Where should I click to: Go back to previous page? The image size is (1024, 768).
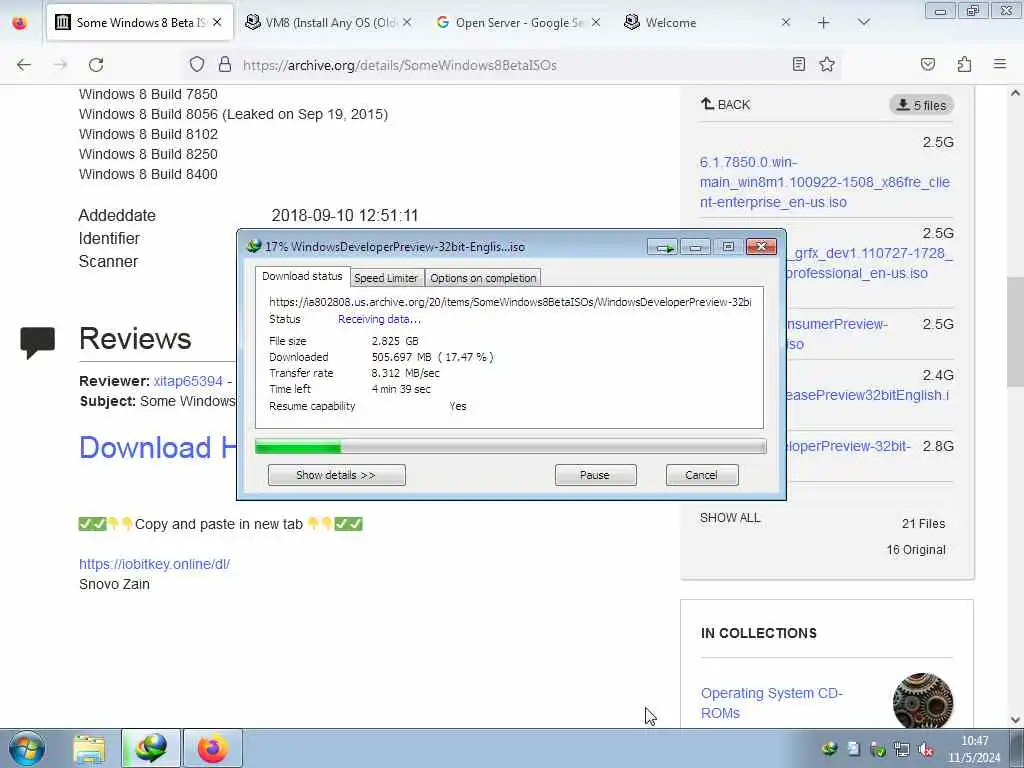coord(24,65)
